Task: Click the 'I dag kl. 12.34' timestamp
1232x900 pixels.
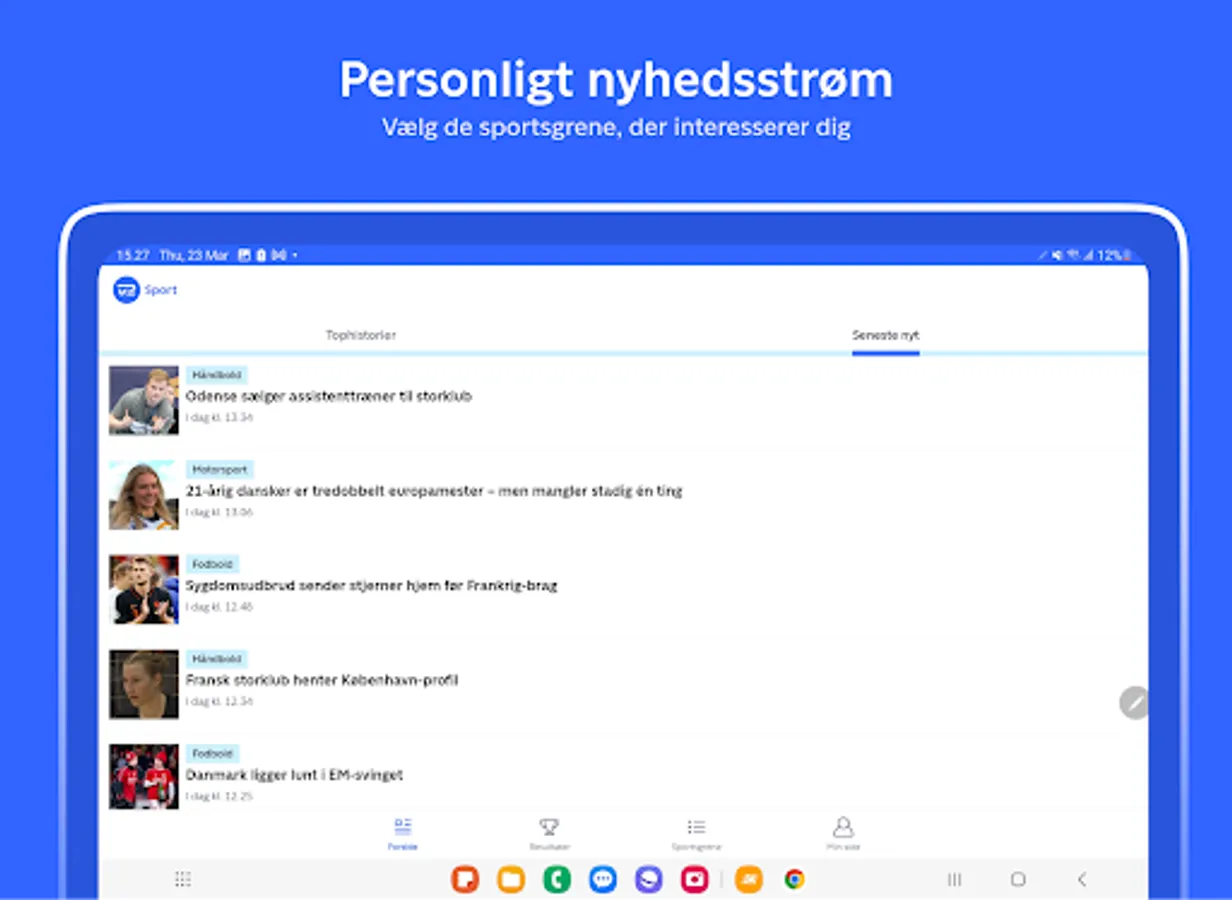Action: [219, 701]
